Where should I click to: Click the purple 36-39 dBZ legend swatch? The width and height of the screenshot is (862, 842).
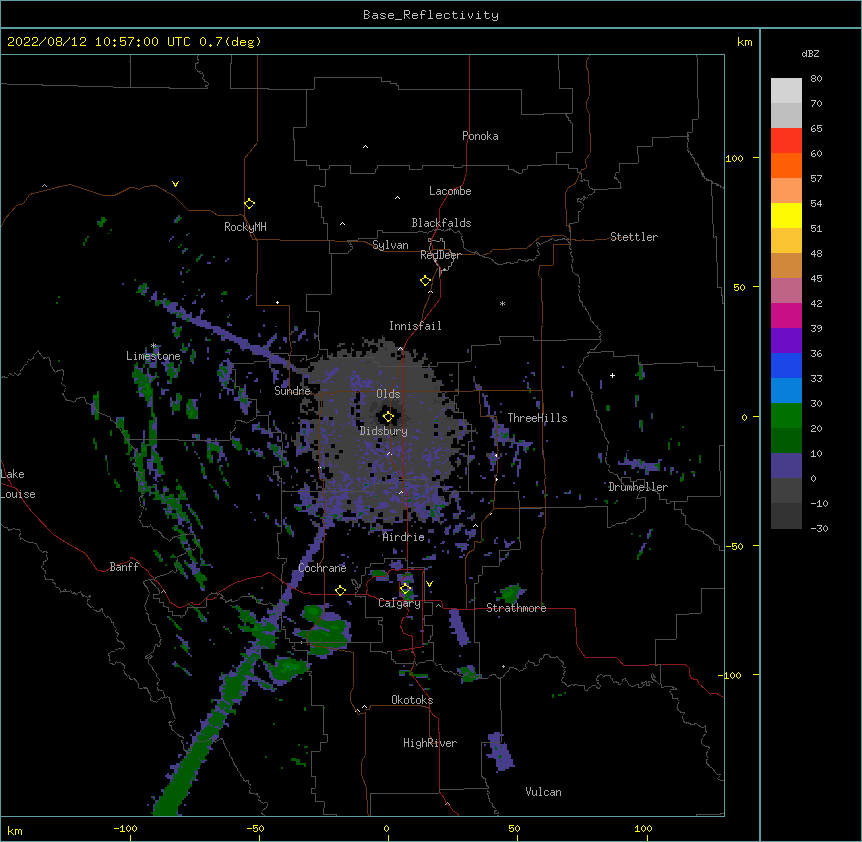[786, 341]
